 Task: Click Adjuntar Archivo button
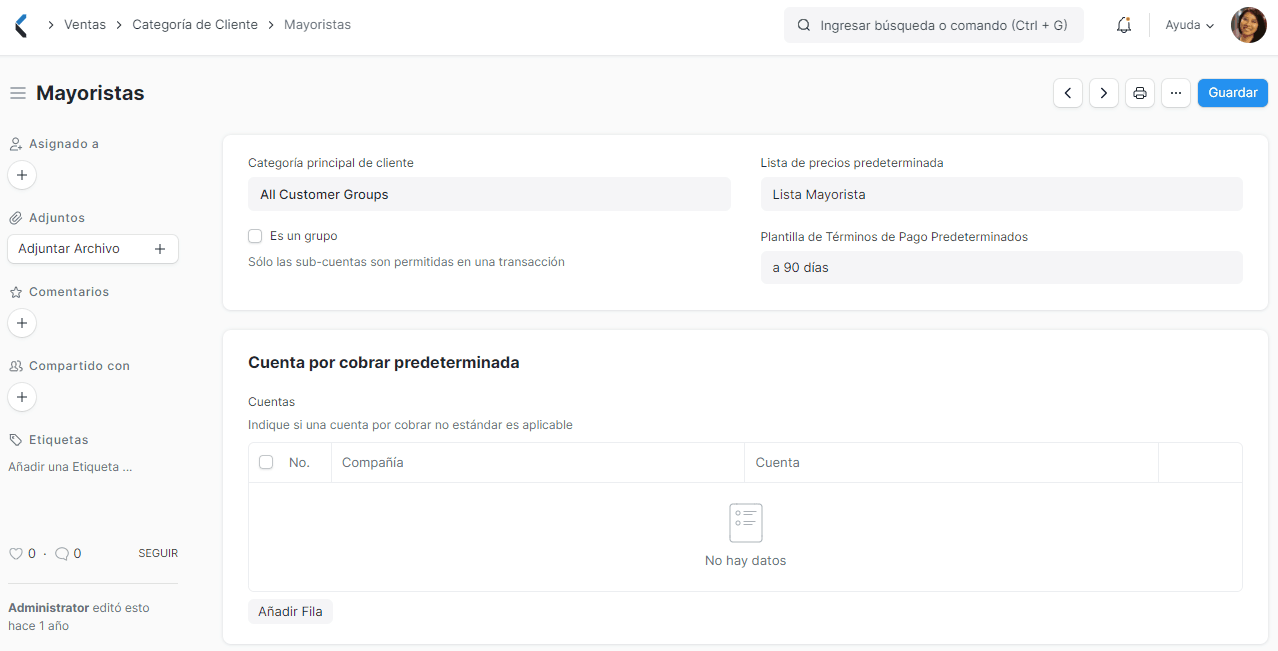(93, 249)
